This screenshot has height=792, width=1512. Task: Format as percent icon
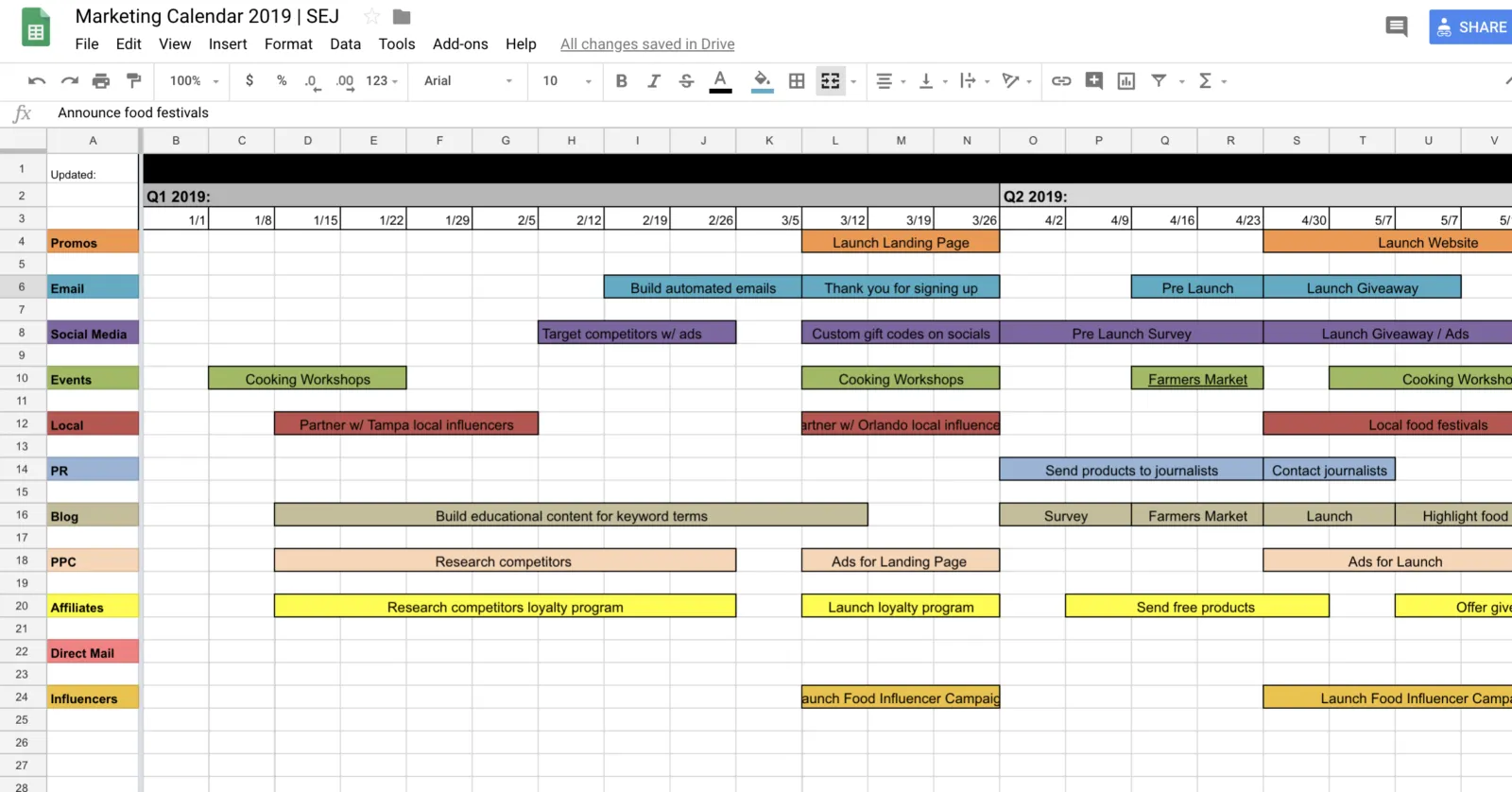click(x=282, y=81)
